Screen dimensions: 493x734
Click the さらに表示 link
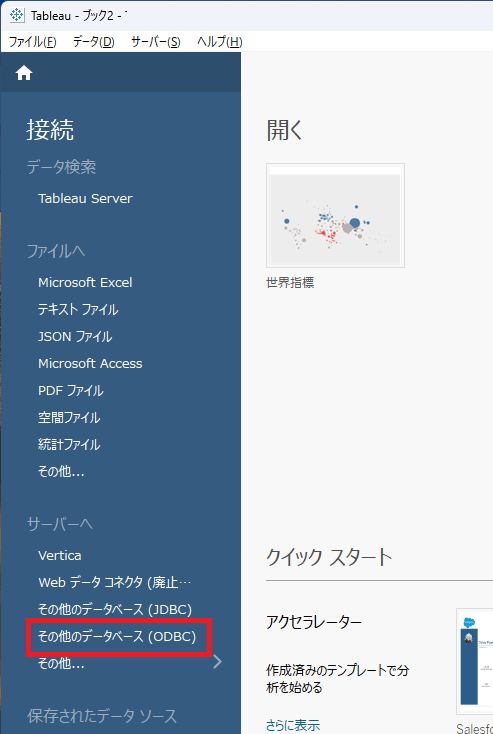293,726
